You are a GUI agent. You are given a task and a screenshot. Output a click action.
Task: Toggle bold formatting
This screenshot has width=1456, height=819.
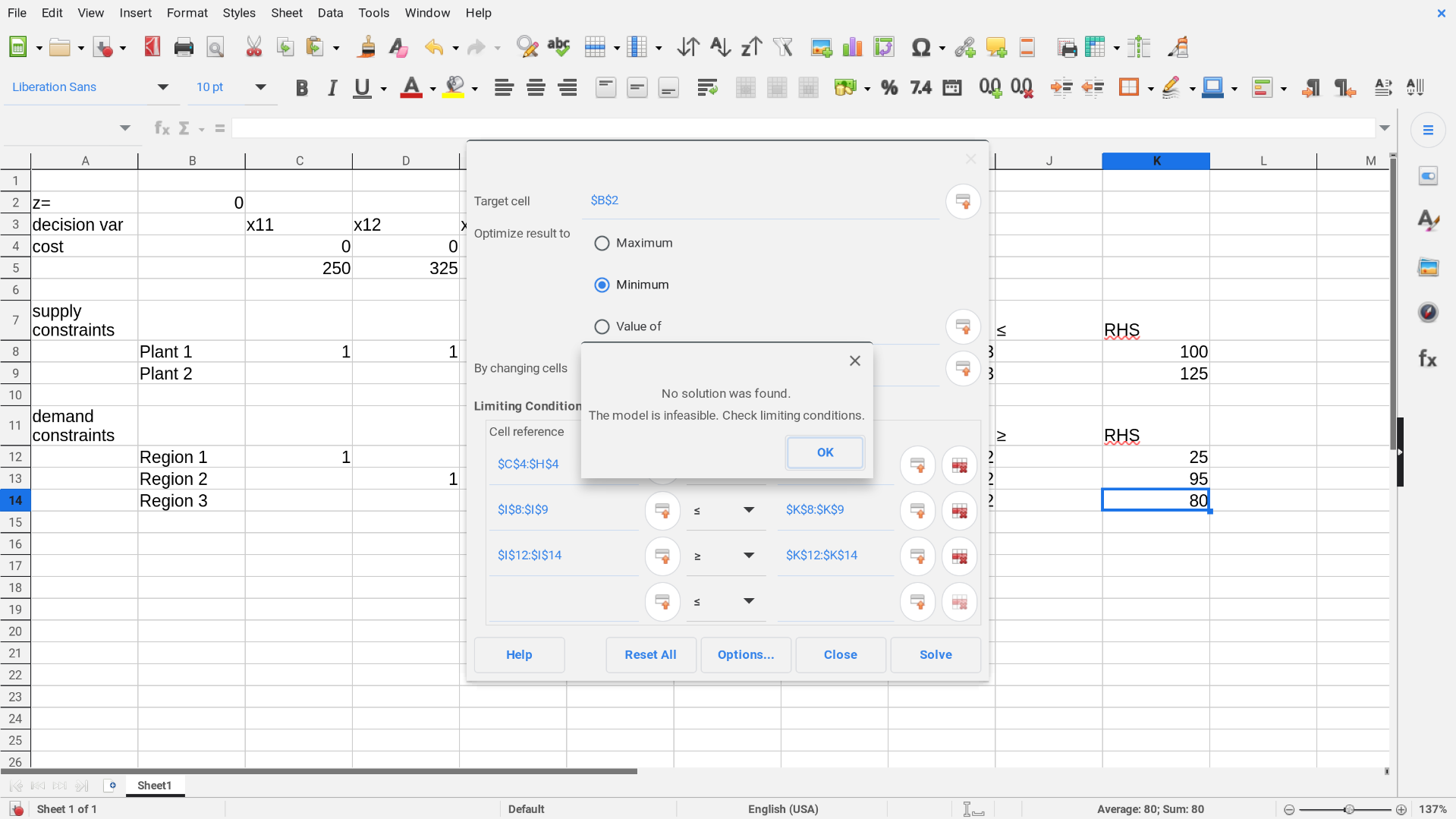(x=301, y=87)
